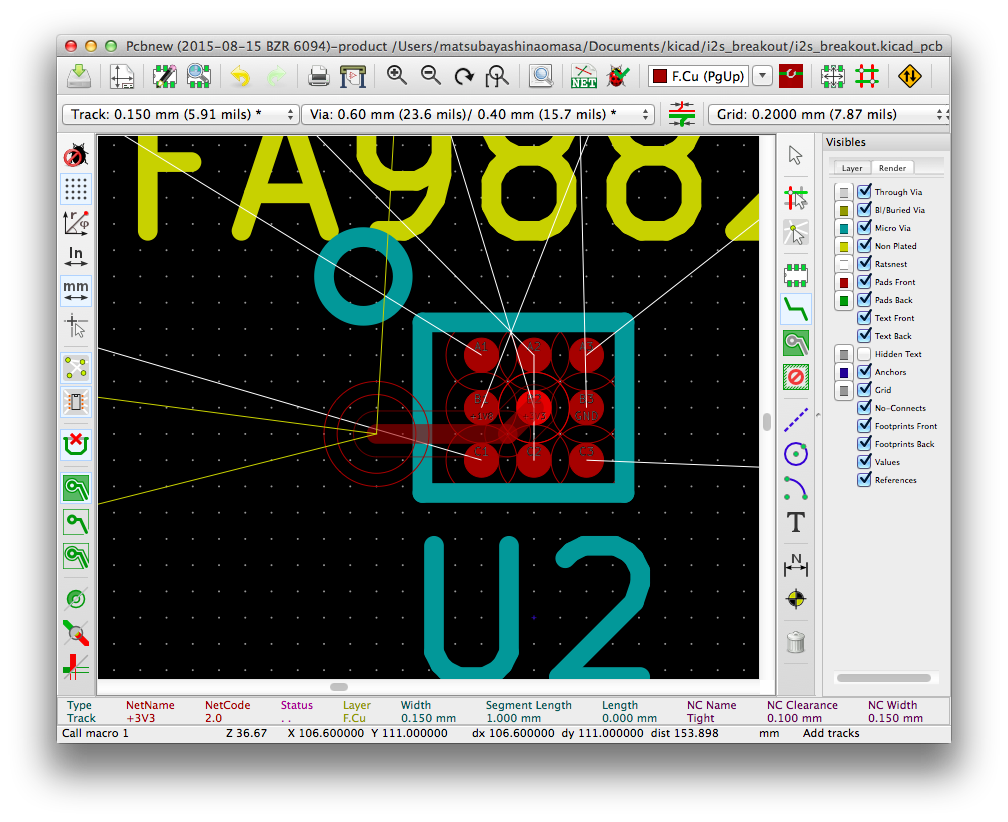Toggle the auto track width icon
This screenshot has width=1008, height=822.
click(x=681, y=114)
